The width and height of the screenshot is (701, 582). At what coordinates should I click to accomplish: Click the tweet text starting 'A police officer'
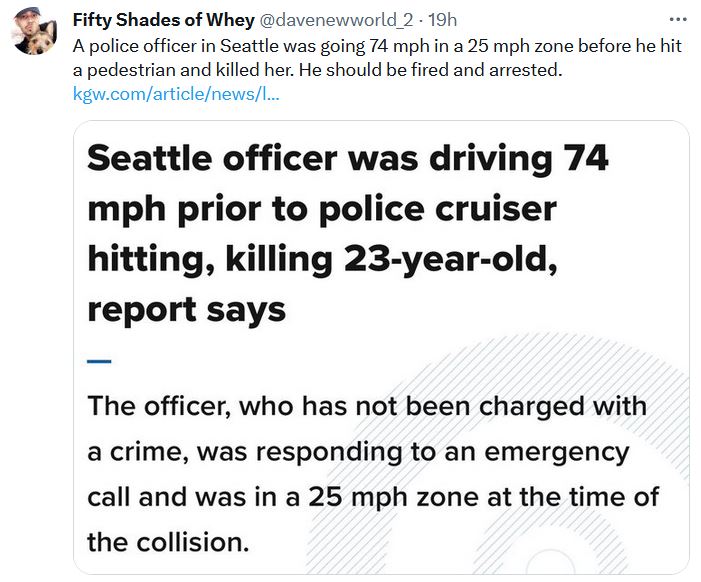377,58
